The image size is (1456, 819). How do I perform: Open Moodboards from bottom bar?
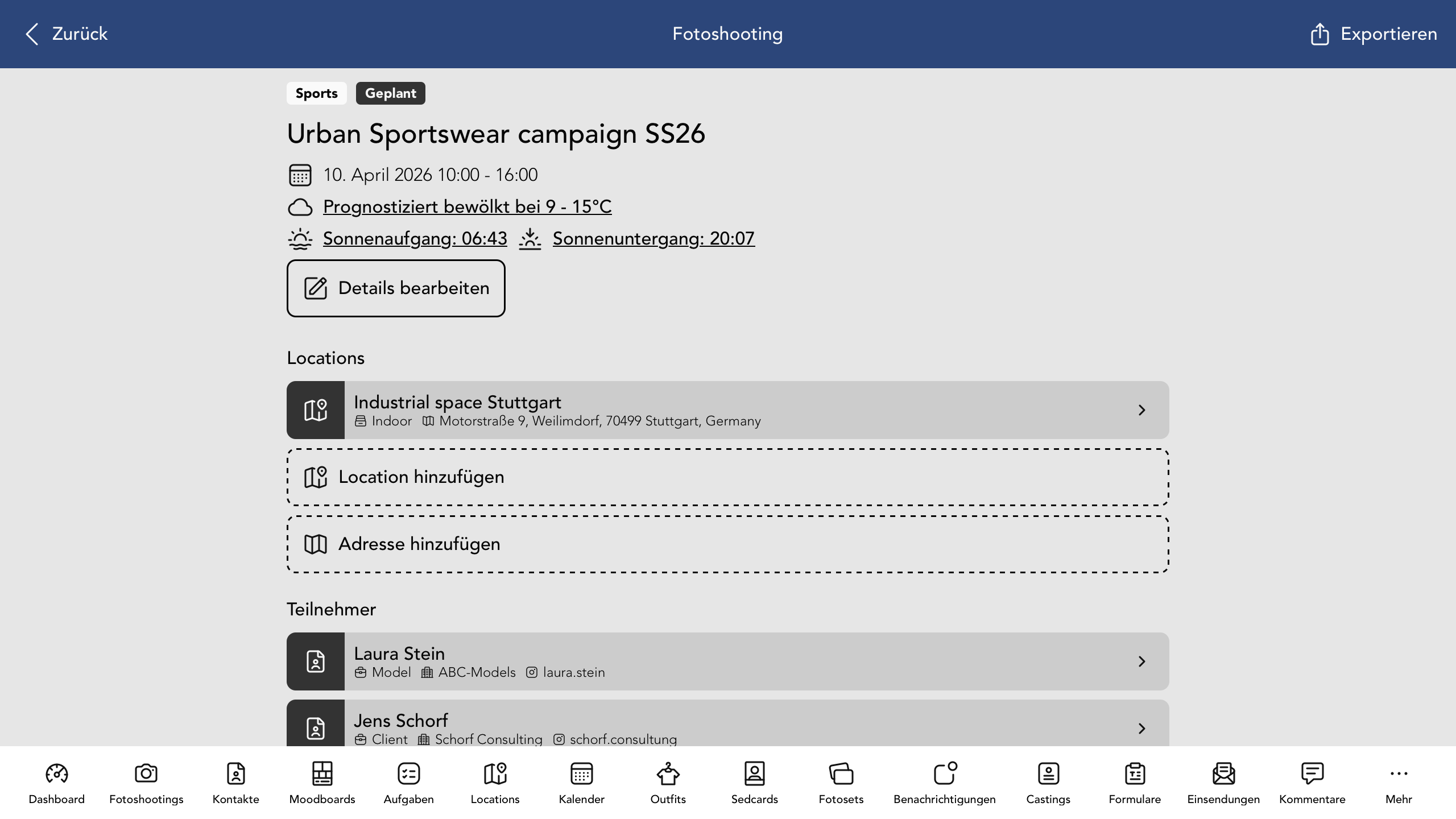(x=322, y=773)
